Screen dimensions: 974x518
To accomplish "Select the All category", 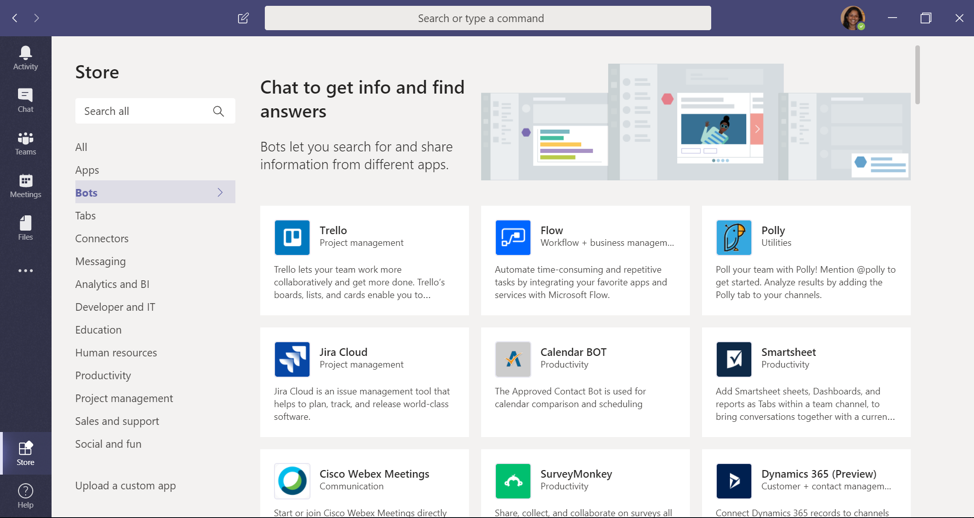I will [x=81, y=147].
